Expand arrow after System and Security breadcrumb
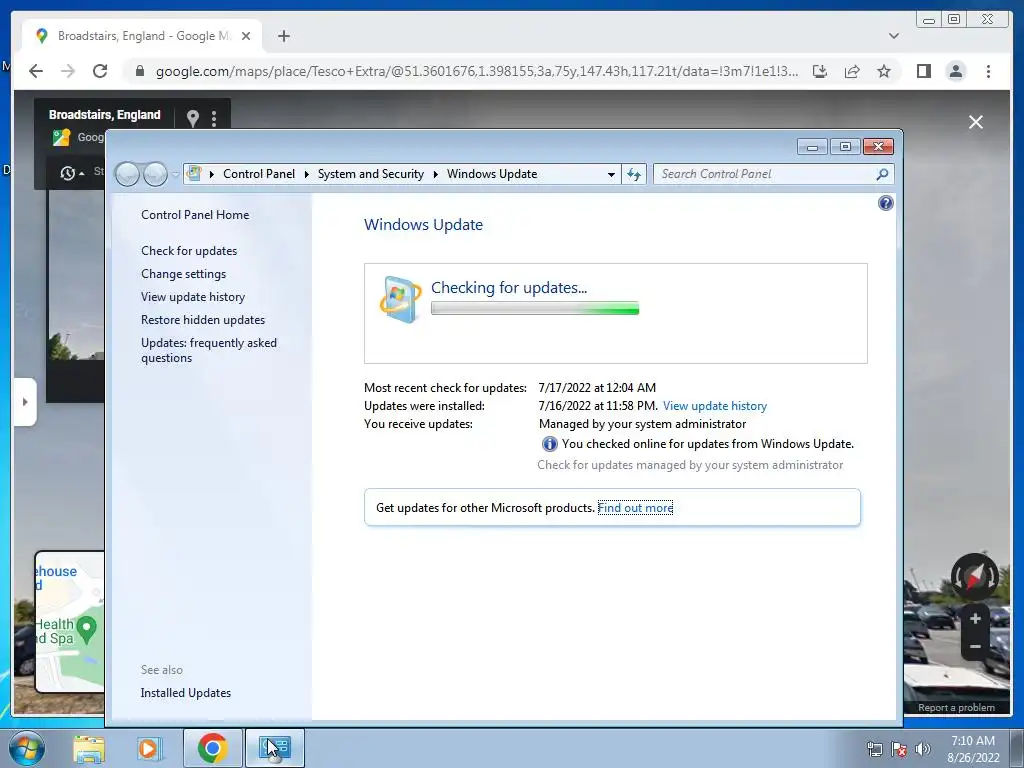 coord(436,174)
